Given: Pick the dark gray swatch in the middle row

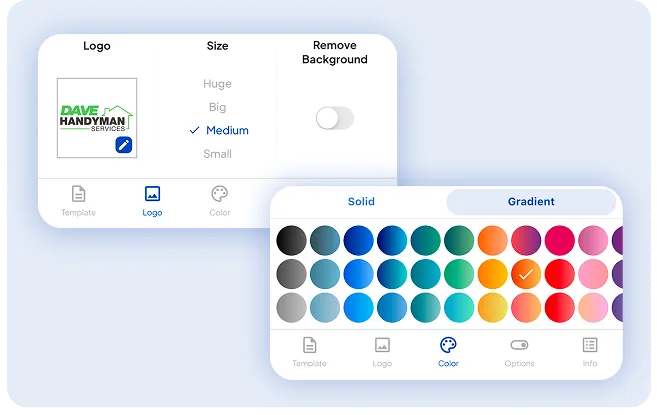Looking at the screenshot, I should [x=291, y=274].
